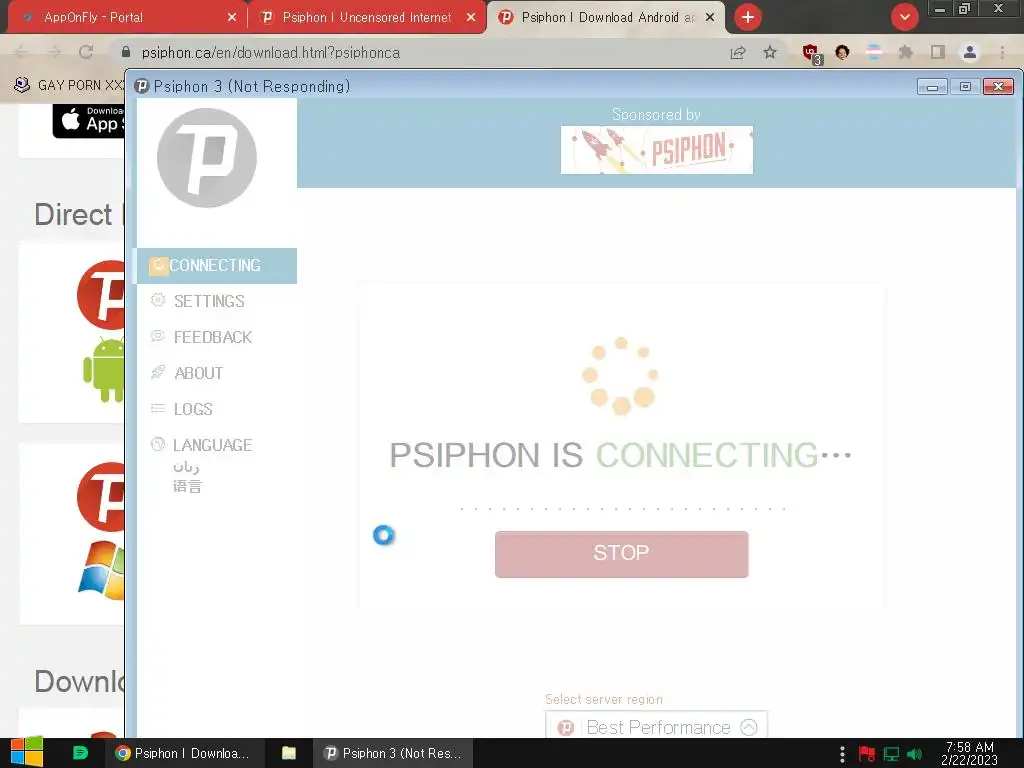Open the tab search dropdown arrow in Chrome

[x=904, y=17]
